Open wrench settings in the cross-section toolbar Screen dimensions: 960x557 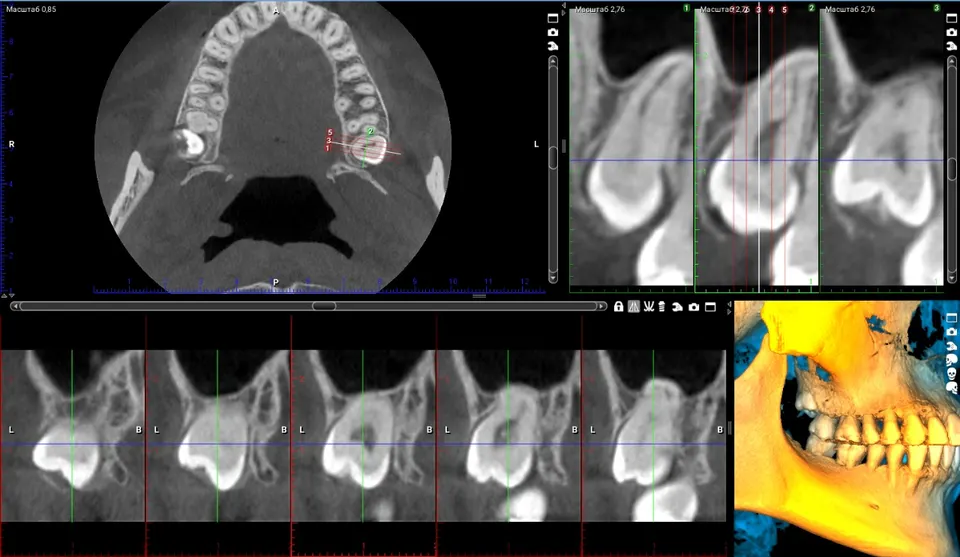[677, 307]
